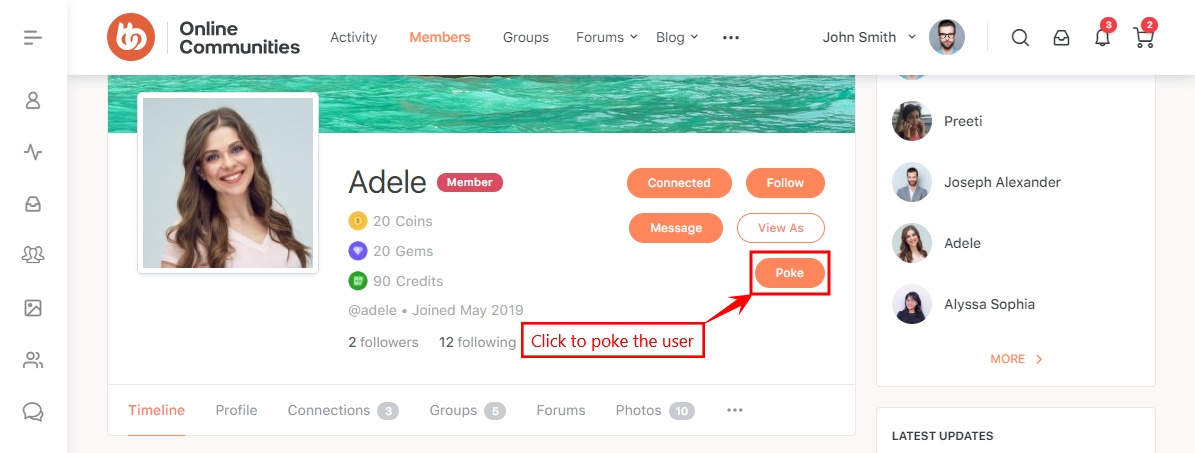
Task: Open the activity pulse sidebar icon
Action: 33,152
